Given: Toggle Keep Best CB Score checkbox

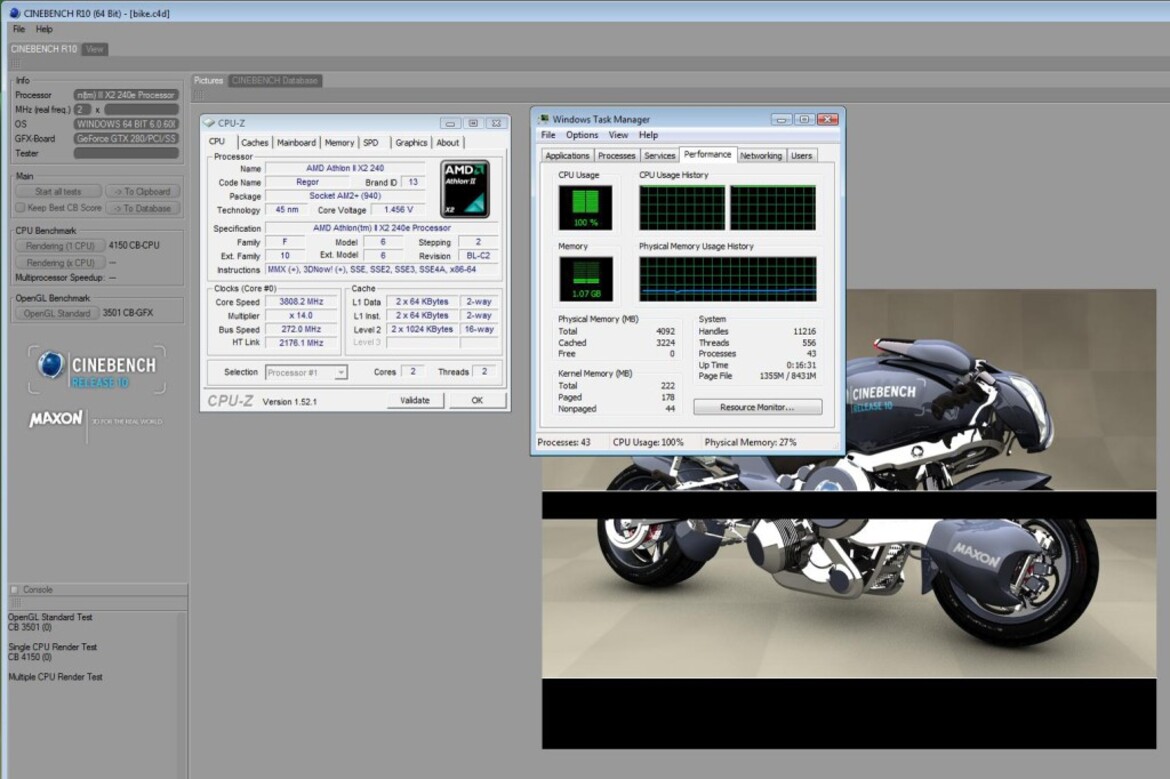Looking at the screenshot, I should coord(20,207).
